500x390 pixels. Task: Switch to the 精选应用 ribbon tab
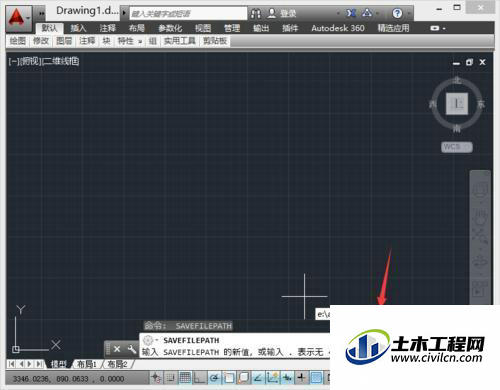point(393,28)
